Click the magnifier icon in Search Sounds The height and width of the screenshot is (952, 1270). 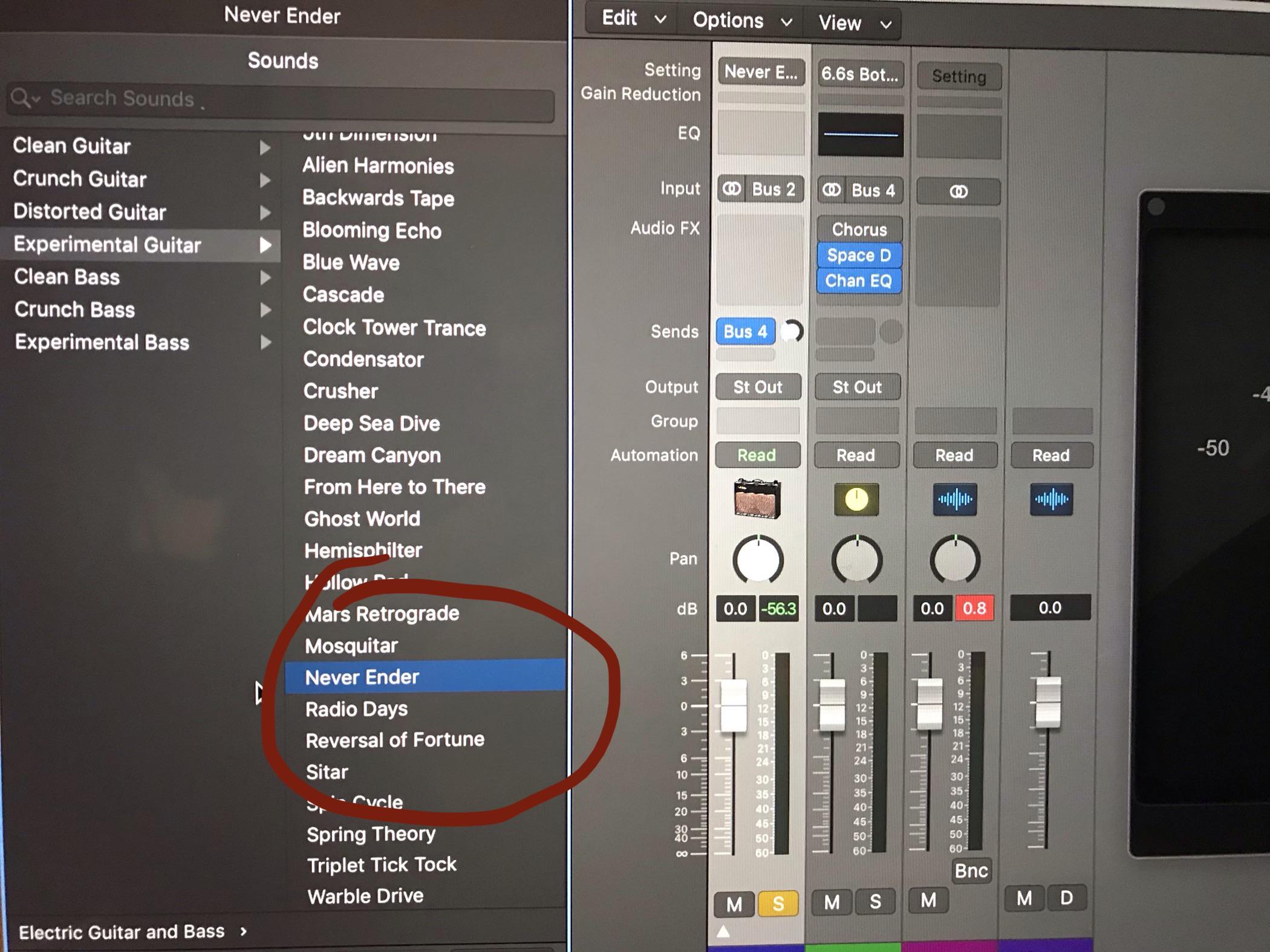click(21, 97)
